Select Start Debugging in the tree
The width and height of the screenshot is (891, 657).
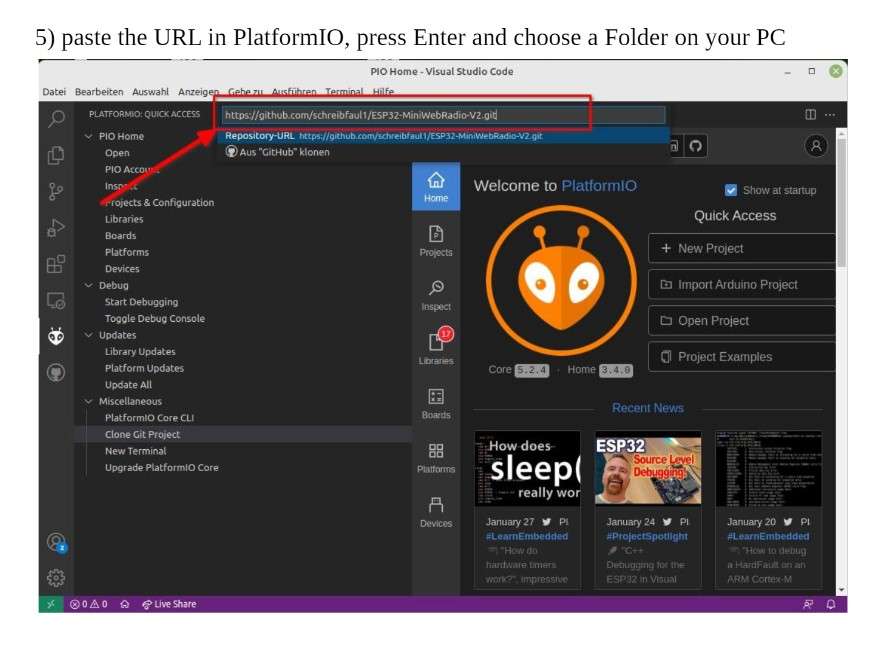tap(141, 302)
